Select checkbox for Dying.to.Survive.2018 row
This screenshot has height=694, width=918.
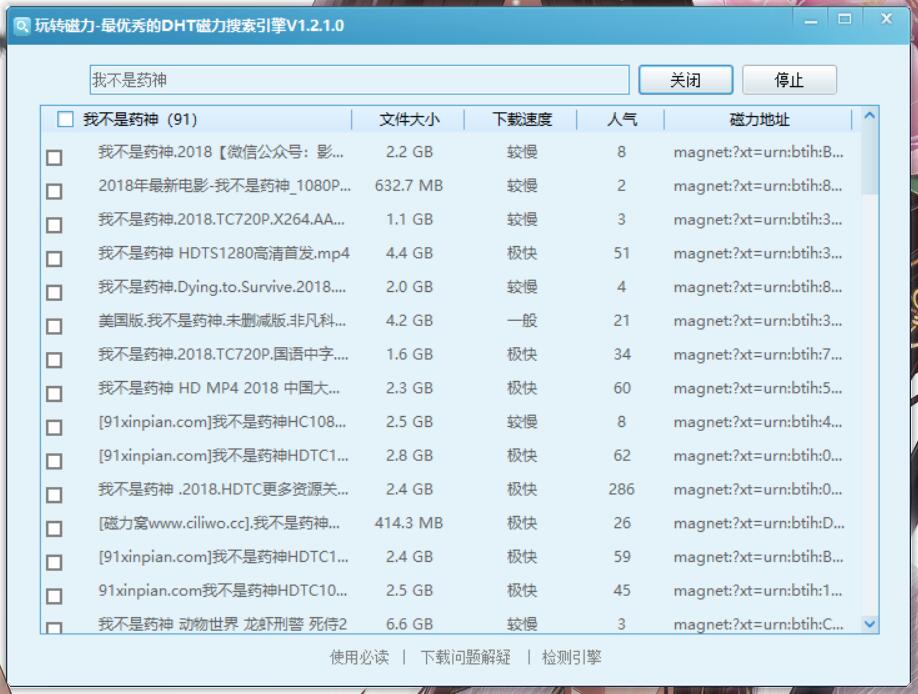point(54,292)
